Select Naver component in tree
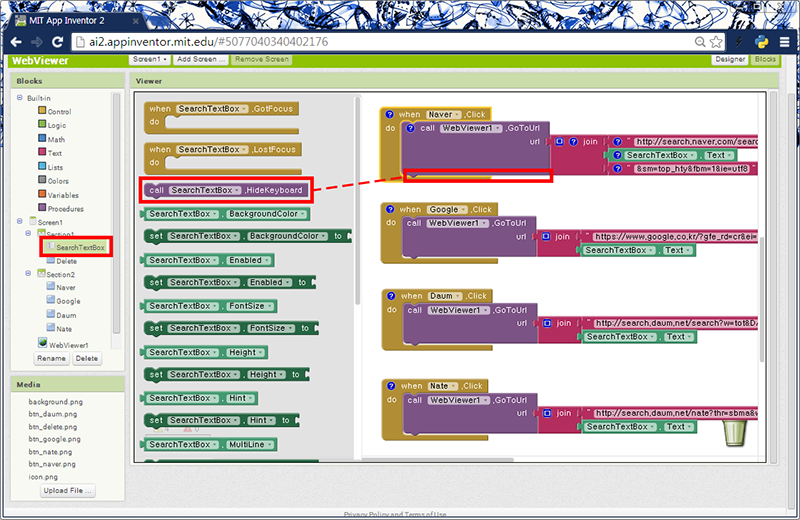This screenshot has width=800, height=520. (61, 287)
